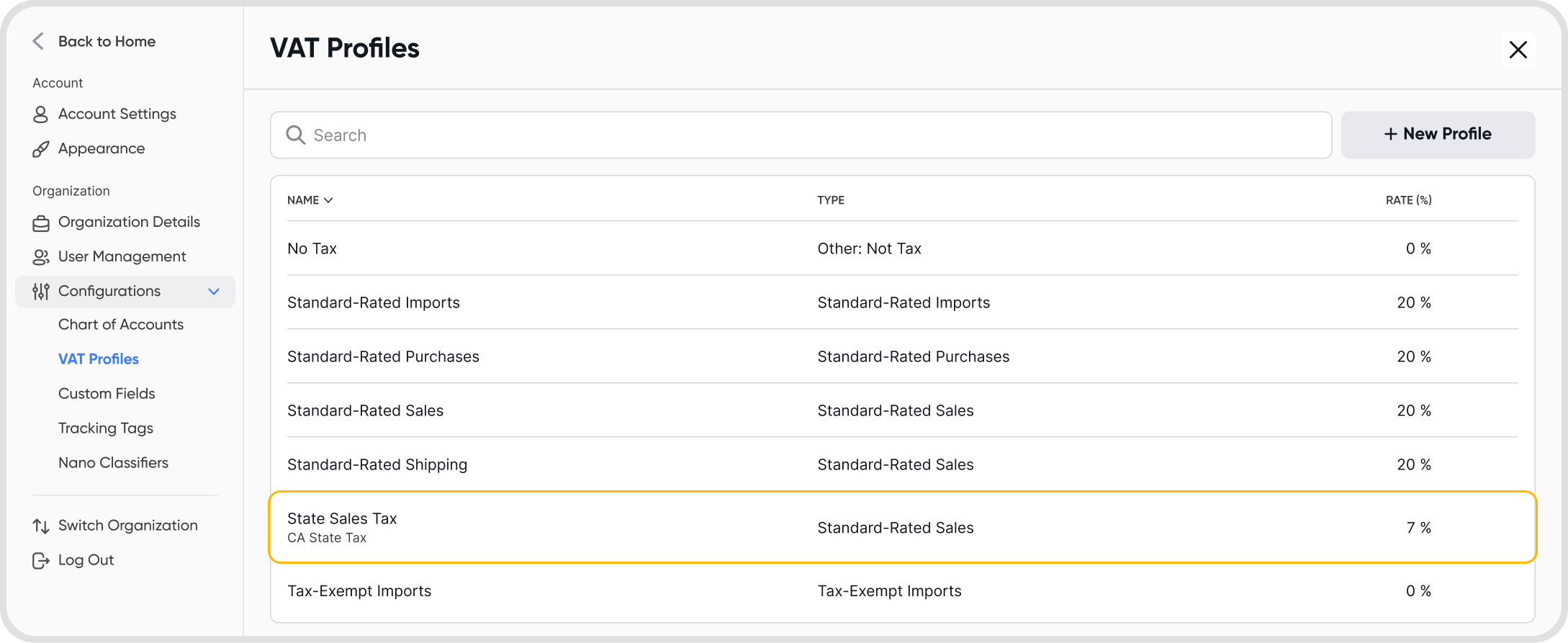Open the State Sales Tax profile row

pyautogui.click(x=902, y=528)
